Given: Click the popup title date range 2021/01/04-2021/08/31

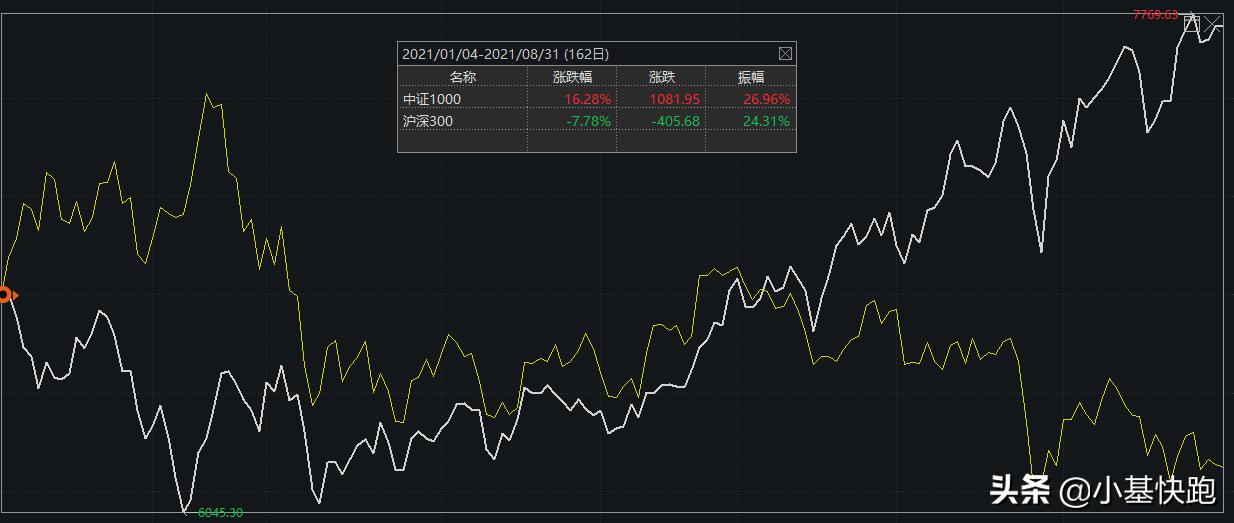Looking at the screenshot, I should tap(505, 54).
